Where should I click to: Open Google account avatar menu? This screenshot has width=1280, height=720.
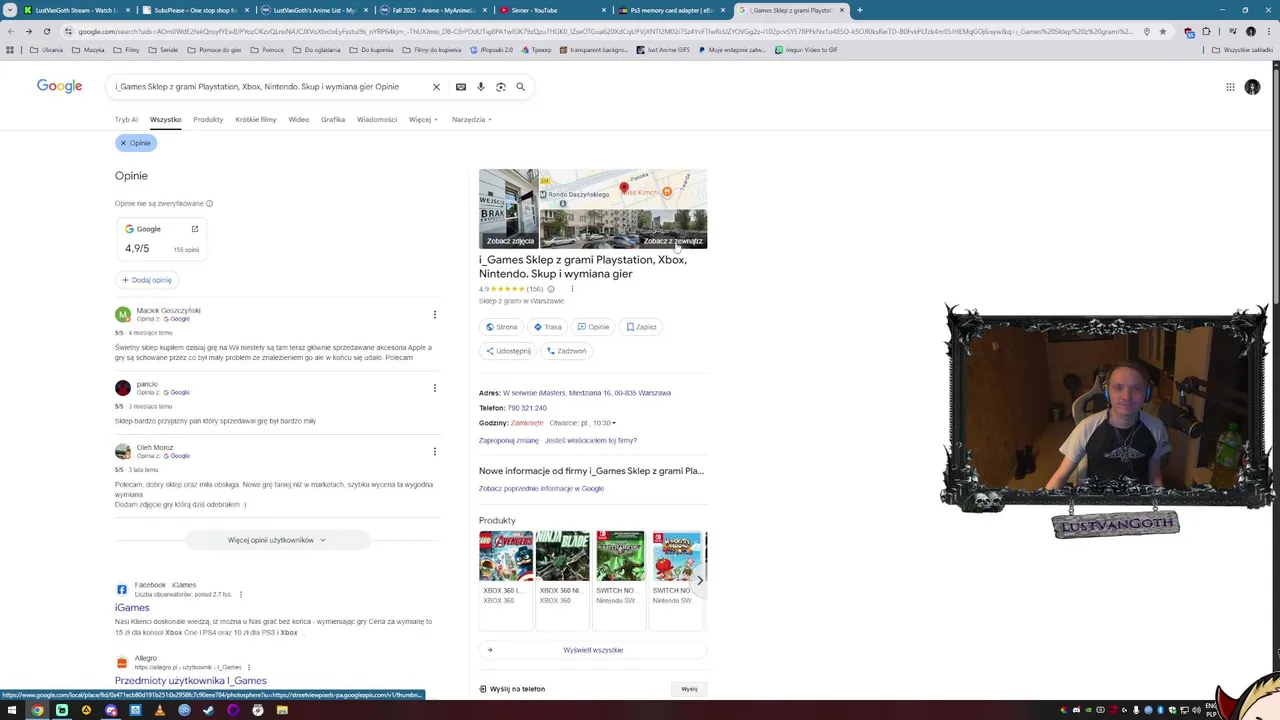[x=1252, y=87]
